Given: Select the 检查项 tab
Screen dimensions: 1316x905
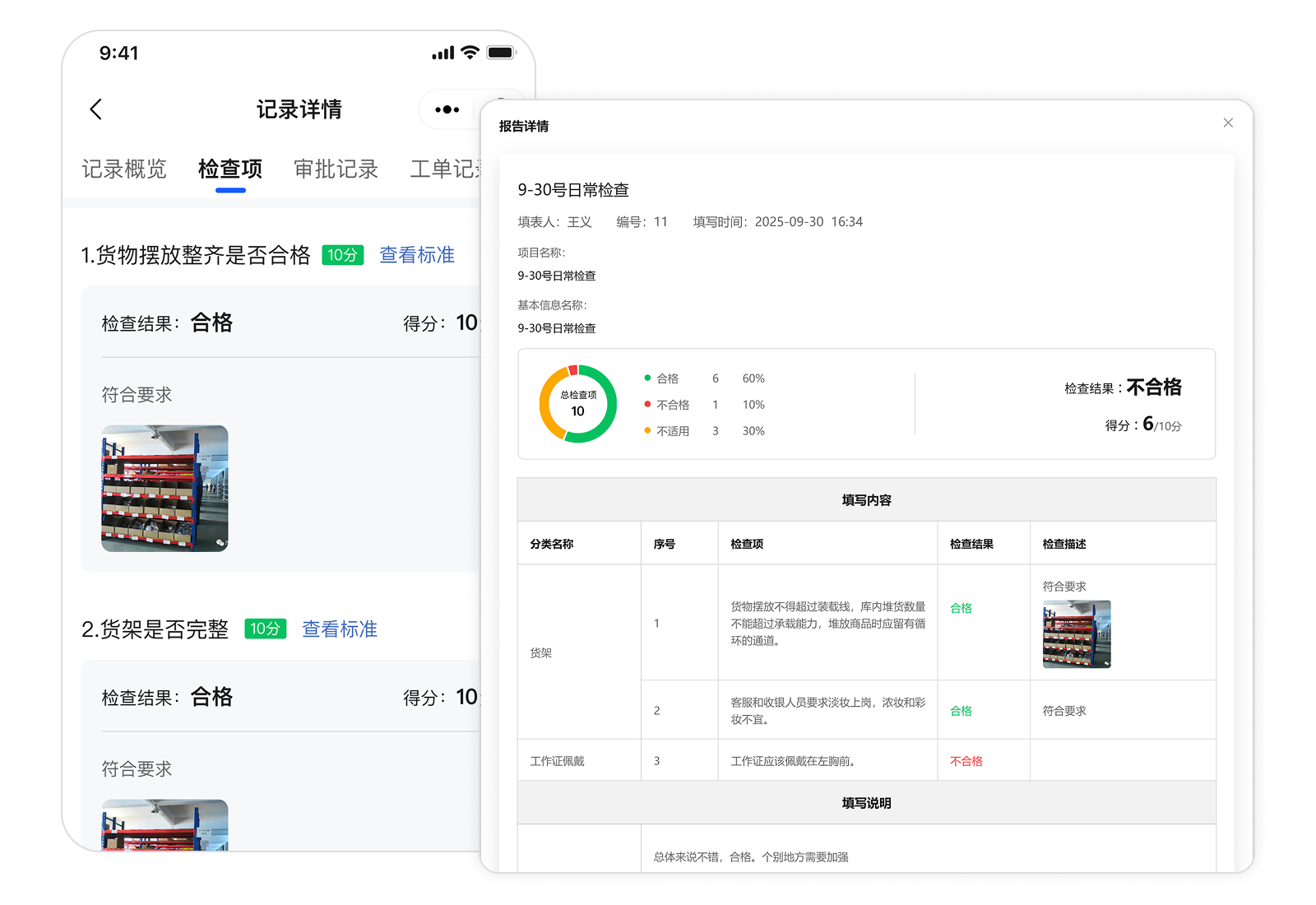Looking at the screenshot, I should 230,169.
